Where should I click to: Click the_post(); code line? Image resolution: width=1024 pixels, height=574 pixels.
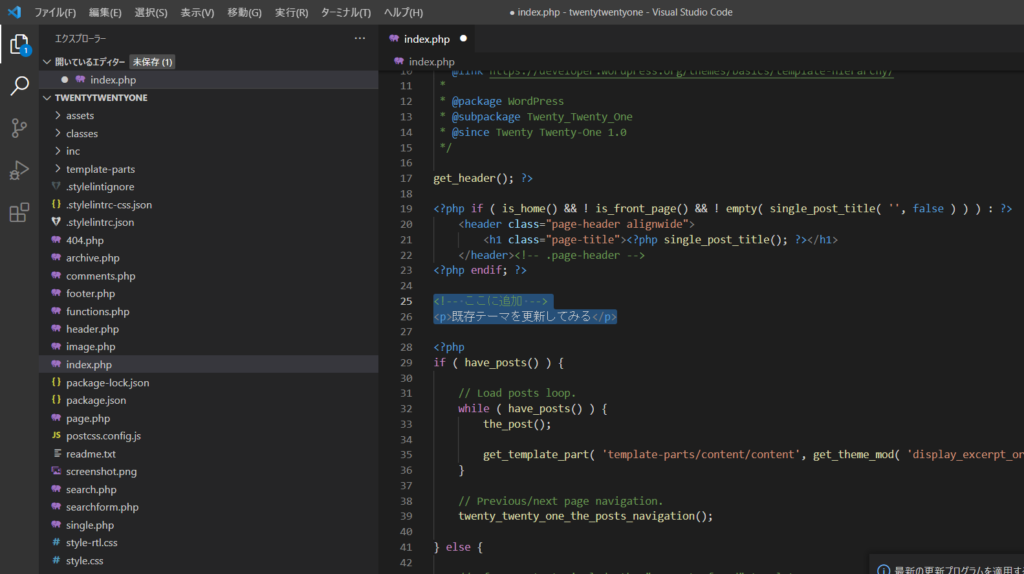[x=517, y=424]
